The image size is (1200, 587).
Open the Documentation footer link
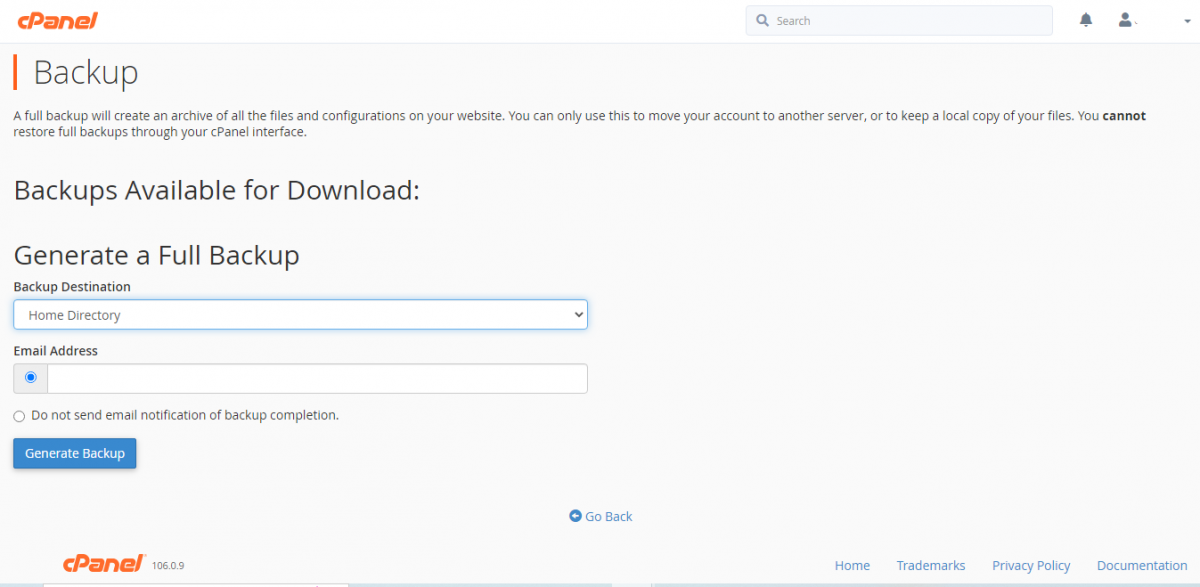click(x=1141, y=565)
